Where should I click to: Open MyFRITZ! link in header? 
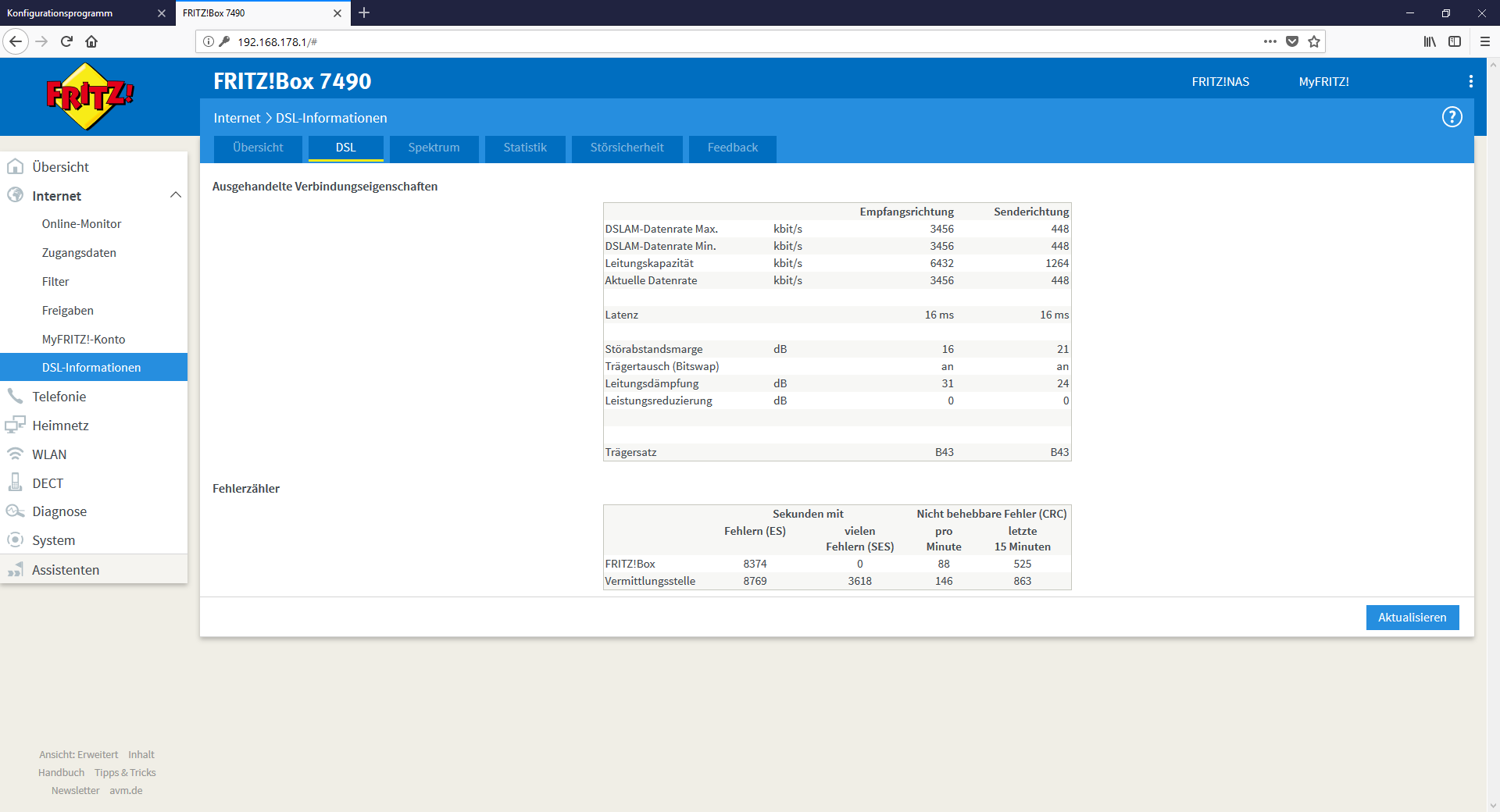coord(1324,81)
